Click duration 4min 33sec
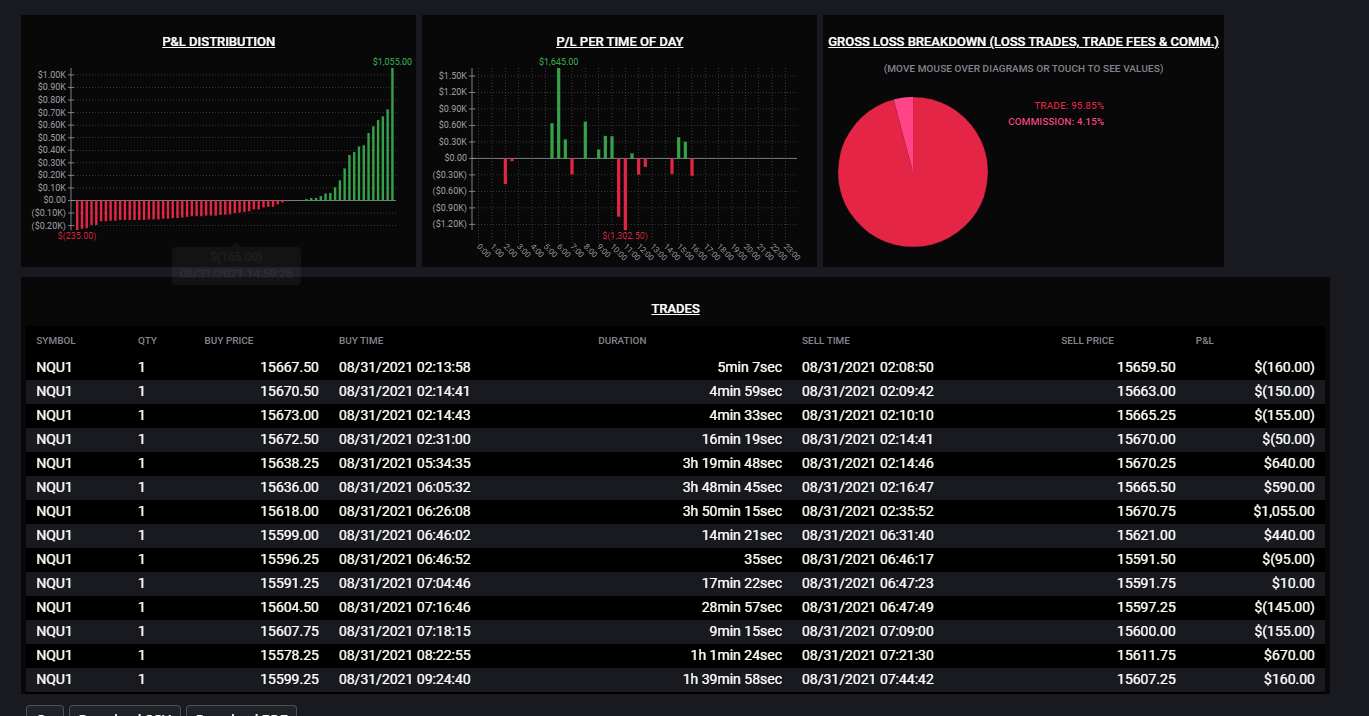This screenshot has height=716, width=1369. click(x=745, y=416)
